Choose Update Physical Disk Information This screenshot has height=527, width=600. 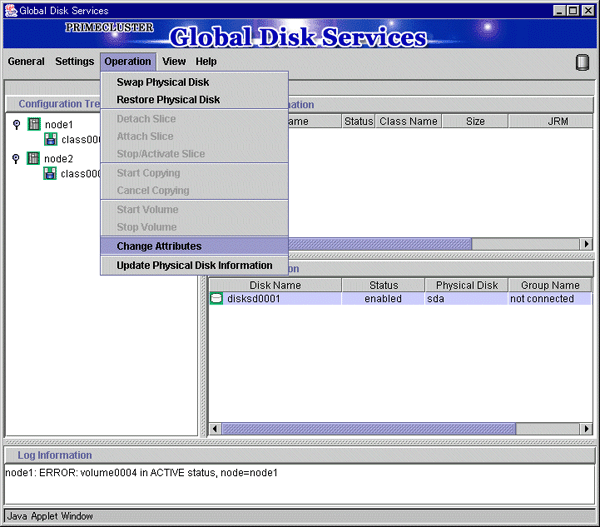pyautogui.click(x=194, y=265)
